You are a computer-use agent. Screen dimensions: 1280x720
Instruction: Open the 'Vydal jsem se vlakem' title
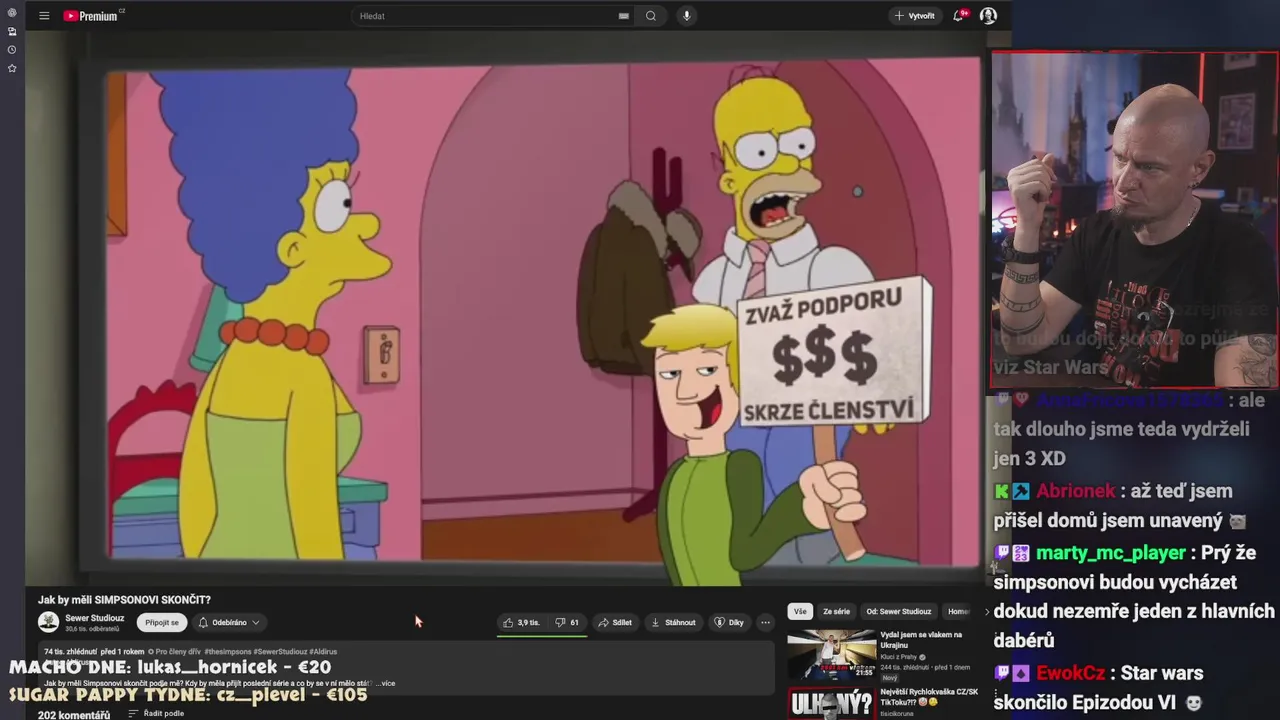point(921,640)
